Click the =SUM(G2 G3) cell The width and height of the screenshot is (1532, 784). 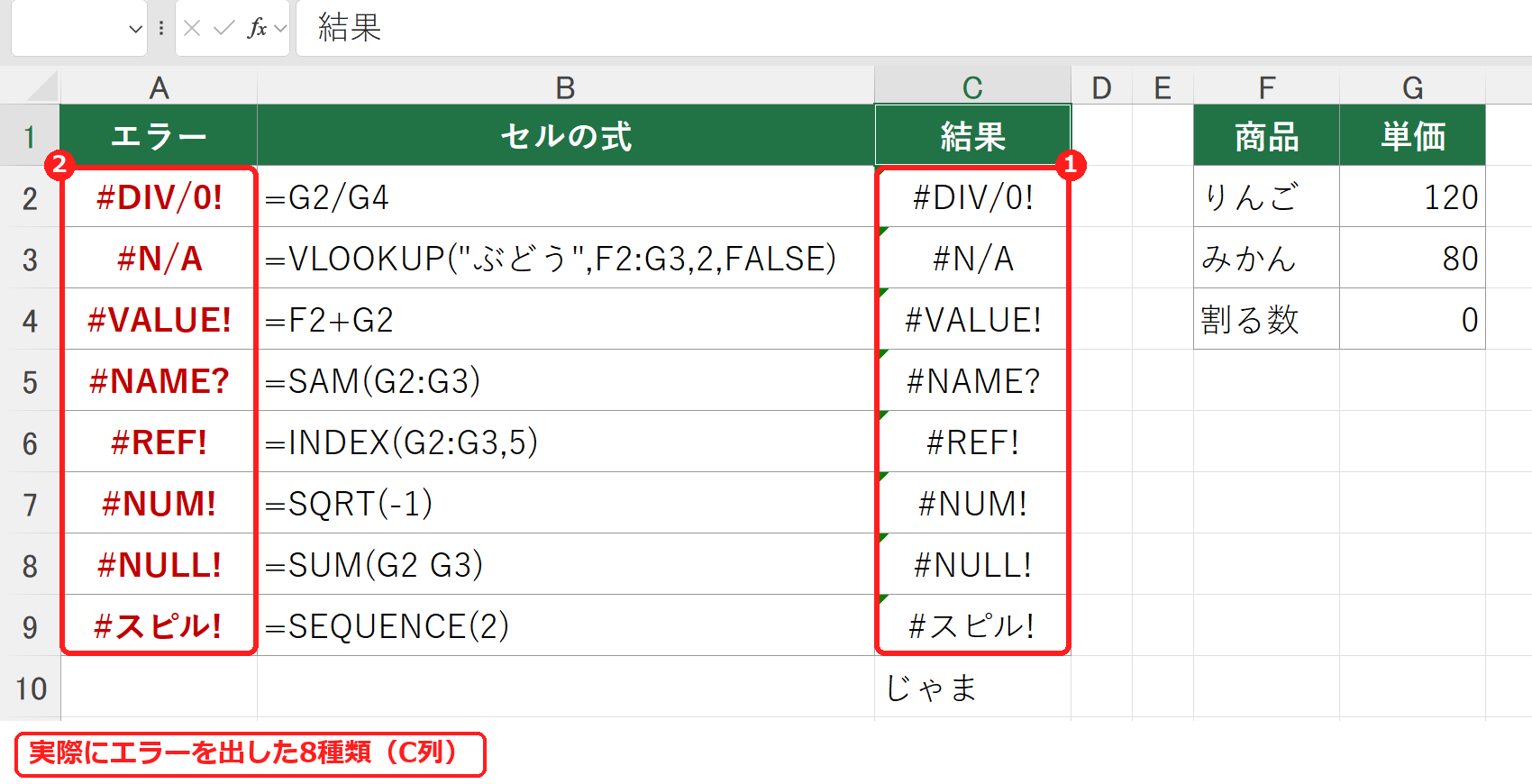click(x=566, y=565)
